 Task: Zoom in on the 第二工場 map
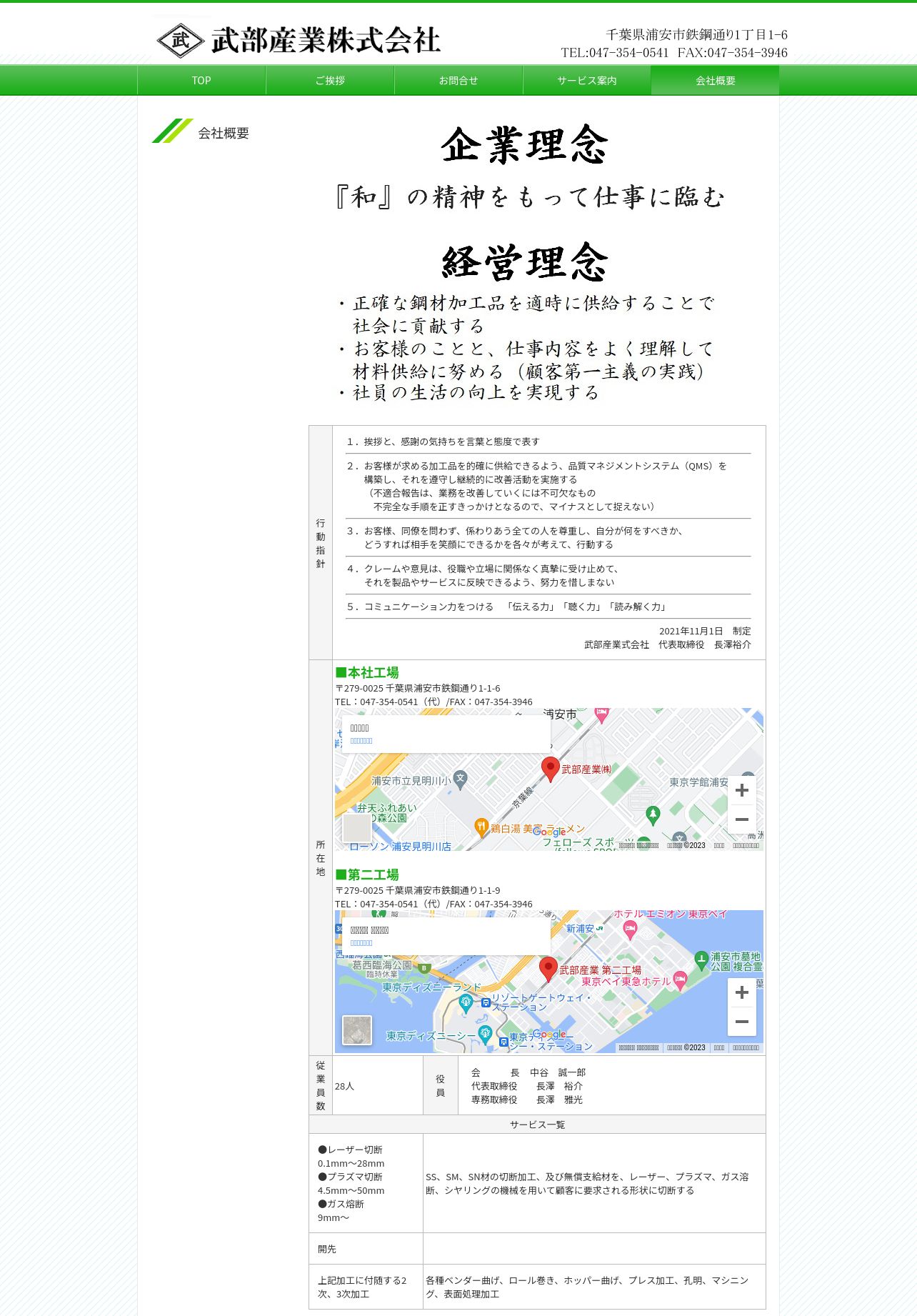point(742,992)
